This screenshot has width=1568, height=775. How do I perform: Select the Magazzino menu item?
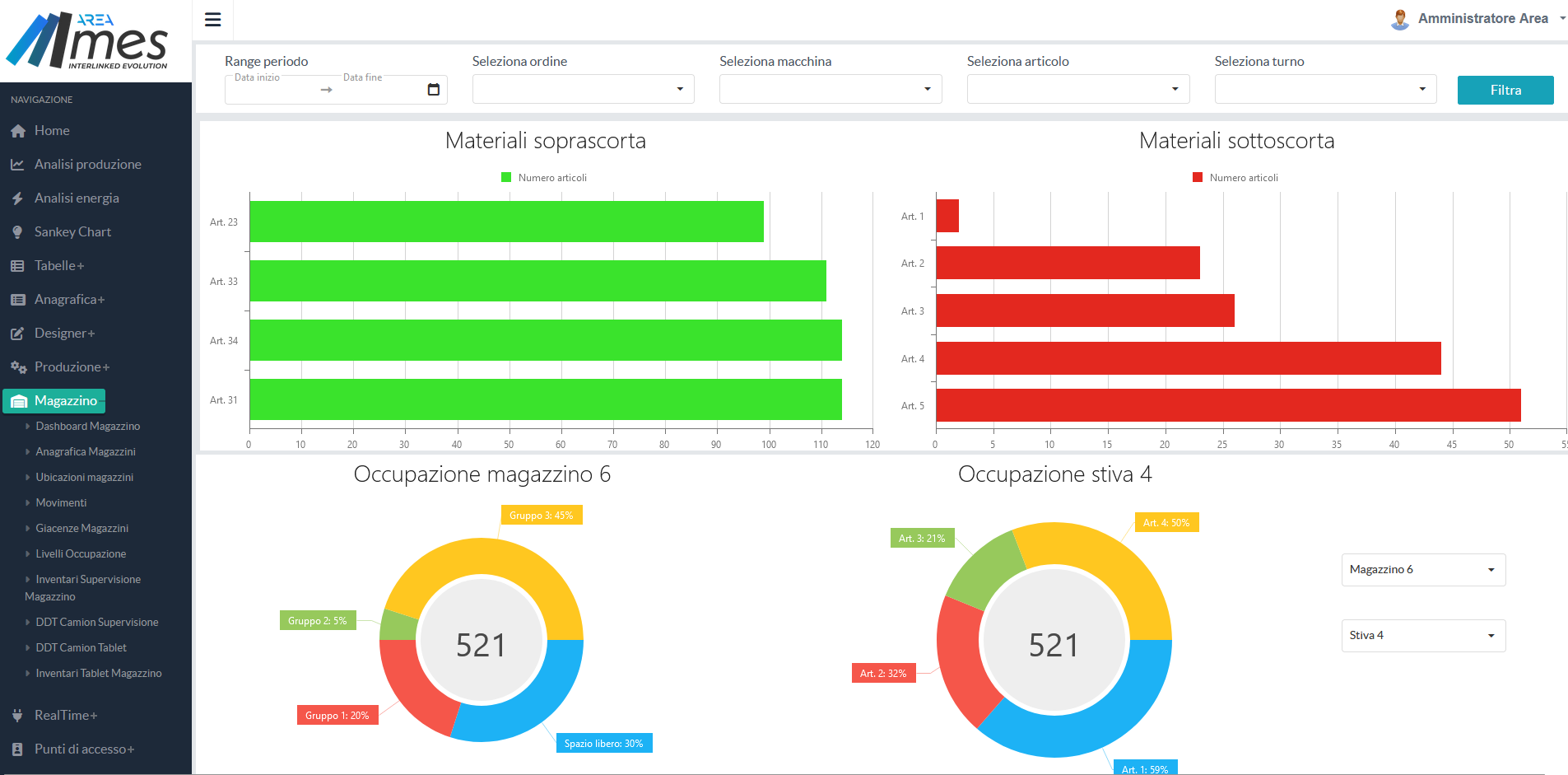pos(54,401)
